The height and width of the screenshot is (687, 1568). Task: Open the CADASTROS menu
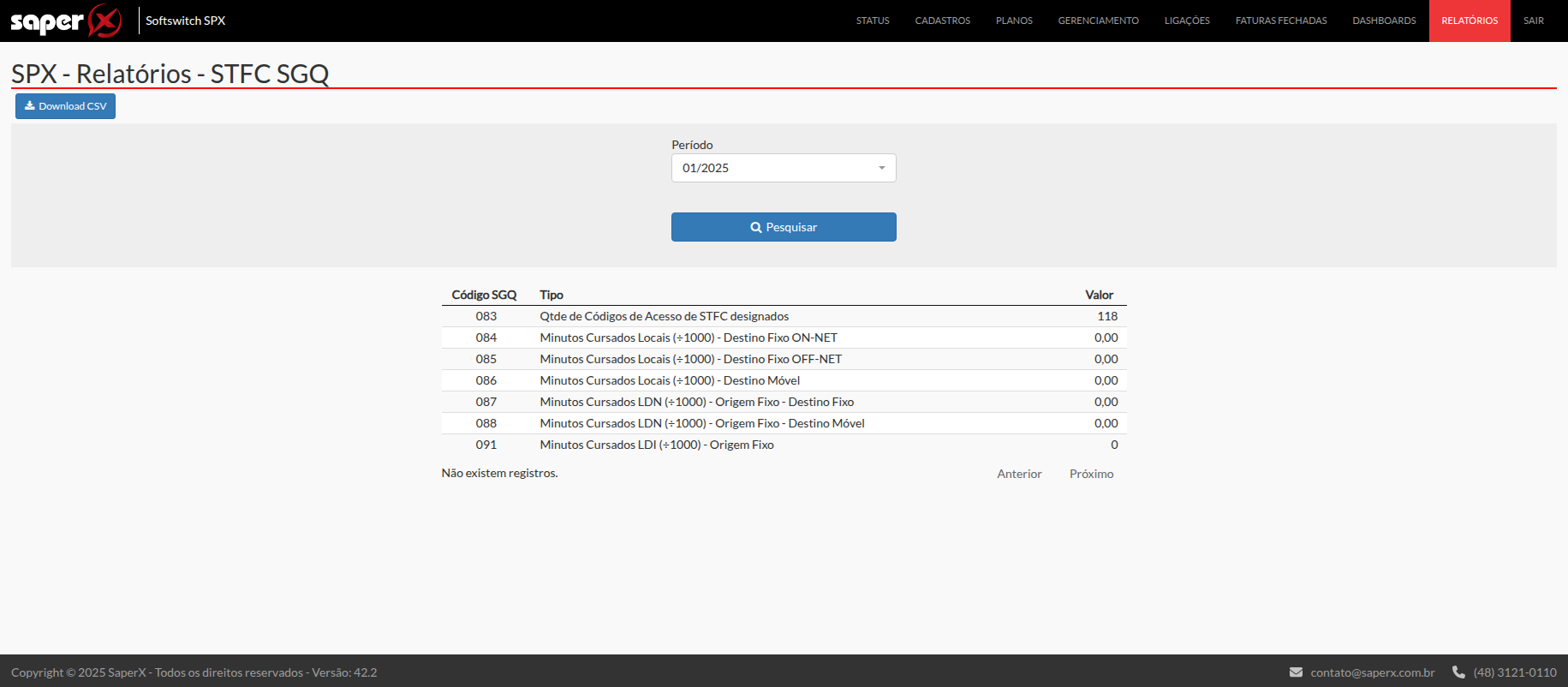point(942,21)
